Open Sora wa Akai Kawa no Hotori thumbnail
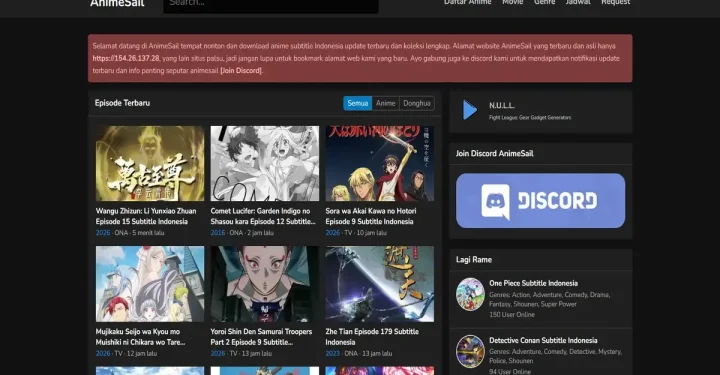 [x=380, y=163]
